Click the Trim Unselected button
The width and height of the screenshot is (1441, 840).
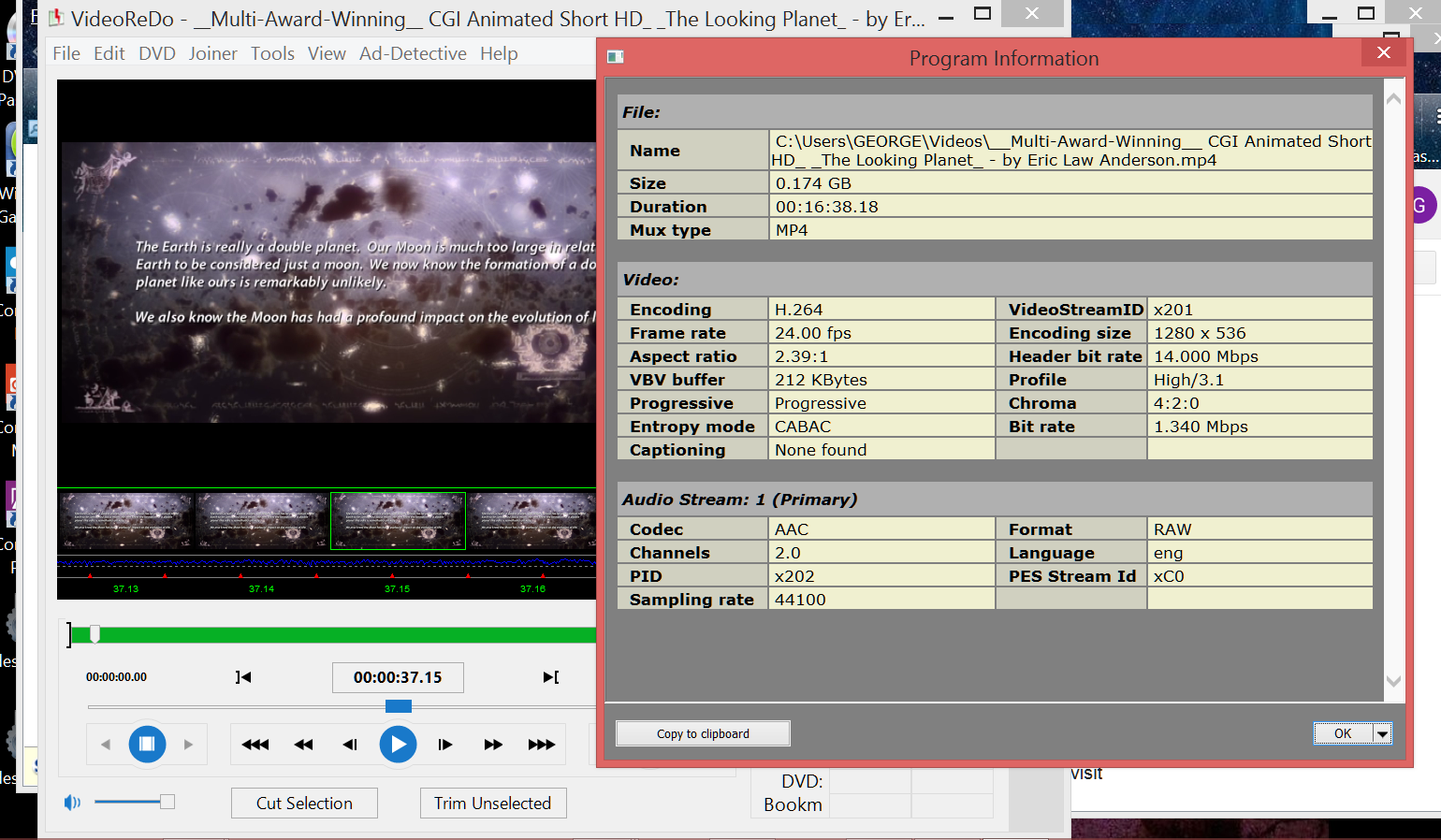[x=493, y=804]
